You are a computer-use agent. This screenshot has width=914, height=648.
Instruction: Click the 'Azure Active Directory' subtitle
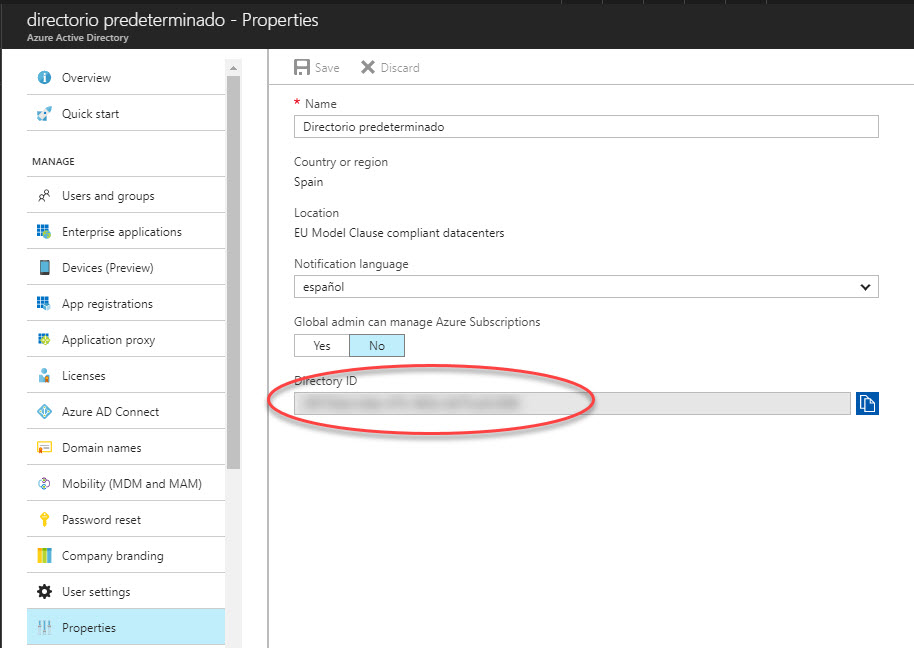(x=78, y=37)
